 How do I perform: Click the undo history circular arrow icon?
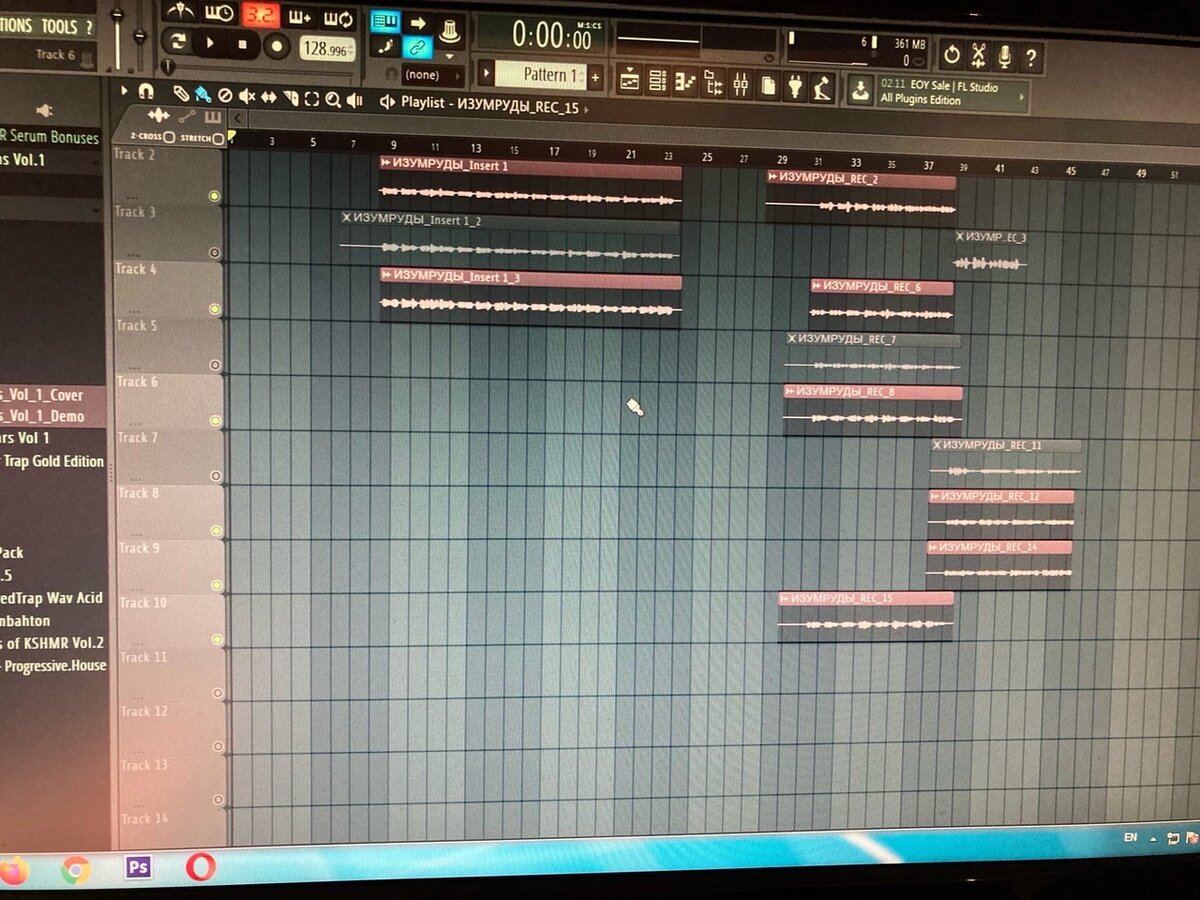coord(951,55)
